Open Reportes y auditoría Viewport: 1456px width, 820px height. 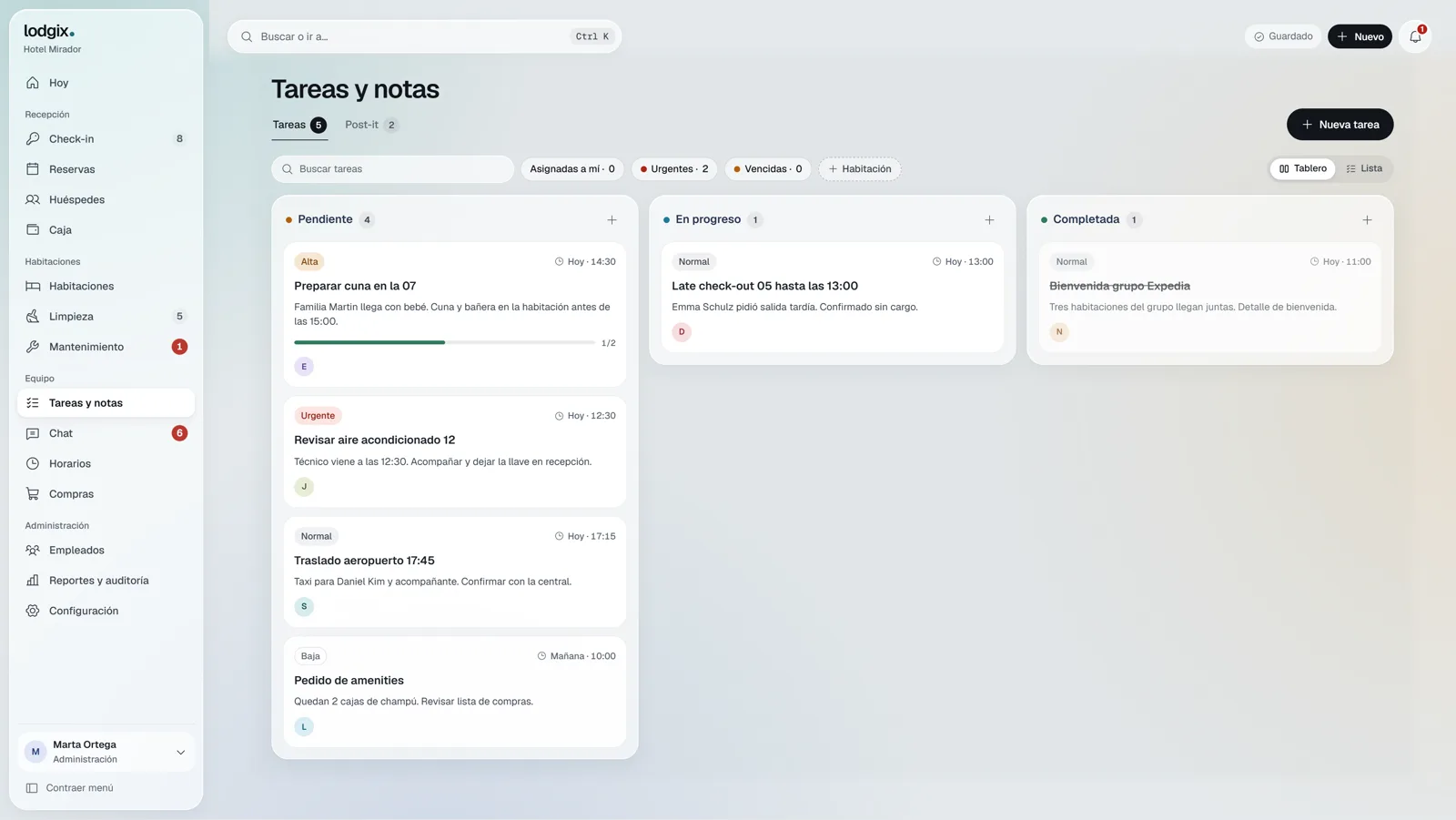(106, 581)
